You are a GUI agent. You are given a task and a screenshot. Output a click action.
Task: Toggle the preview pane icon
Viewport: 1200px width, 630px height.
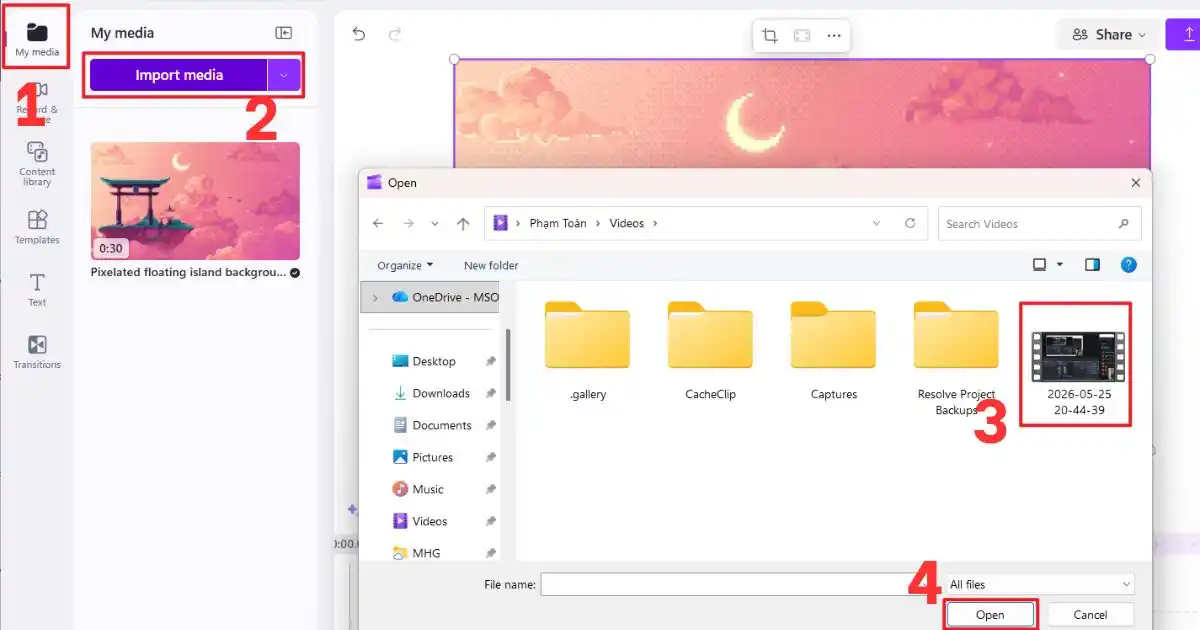click(1093, 265)
